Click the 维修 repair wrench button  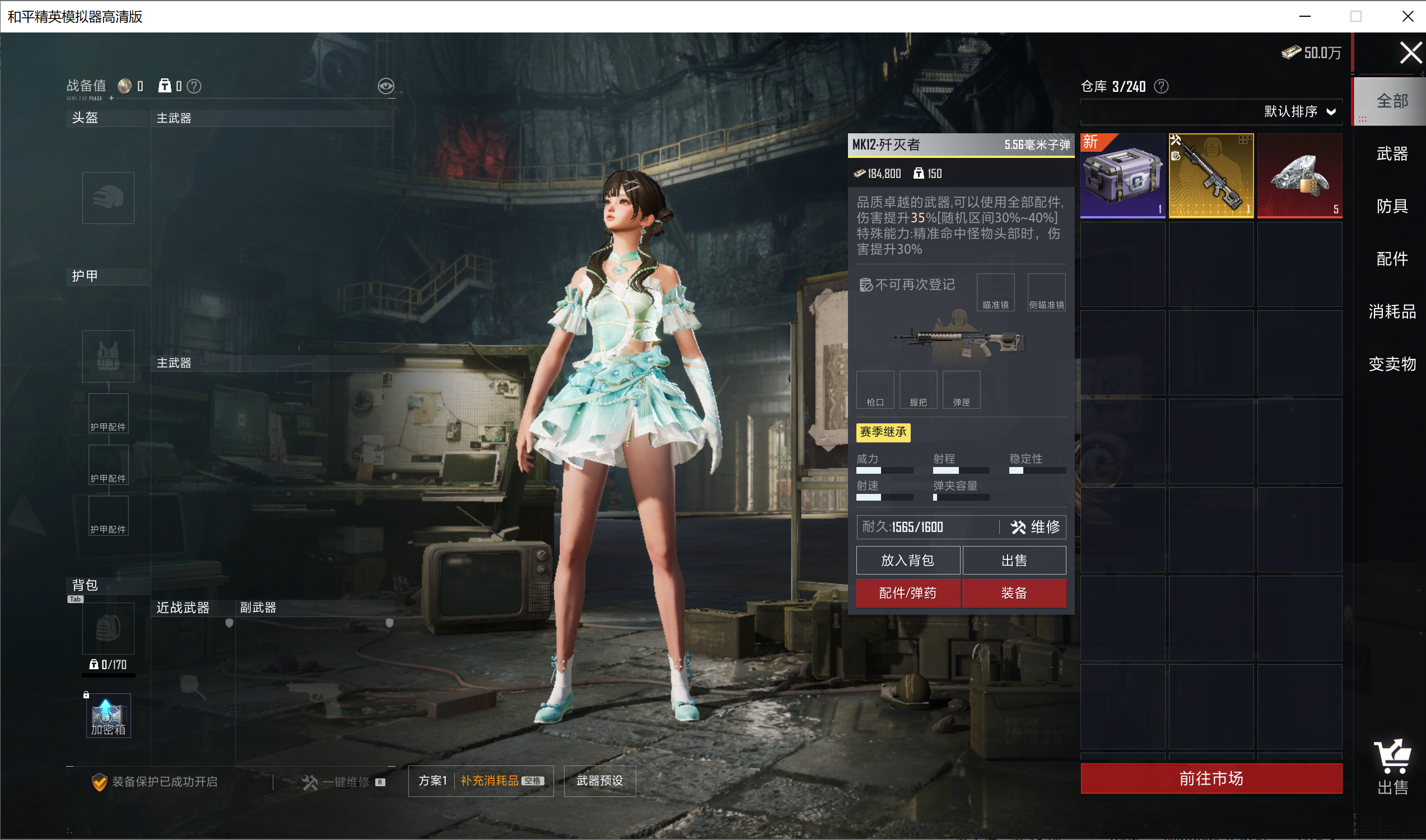[x=1034, y=527]
